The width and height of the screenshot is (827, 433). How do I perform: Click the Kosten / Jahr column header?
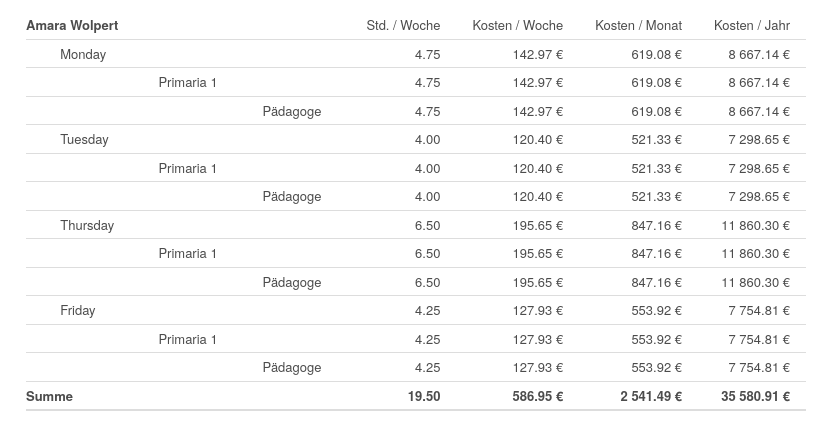pos(752,26)
